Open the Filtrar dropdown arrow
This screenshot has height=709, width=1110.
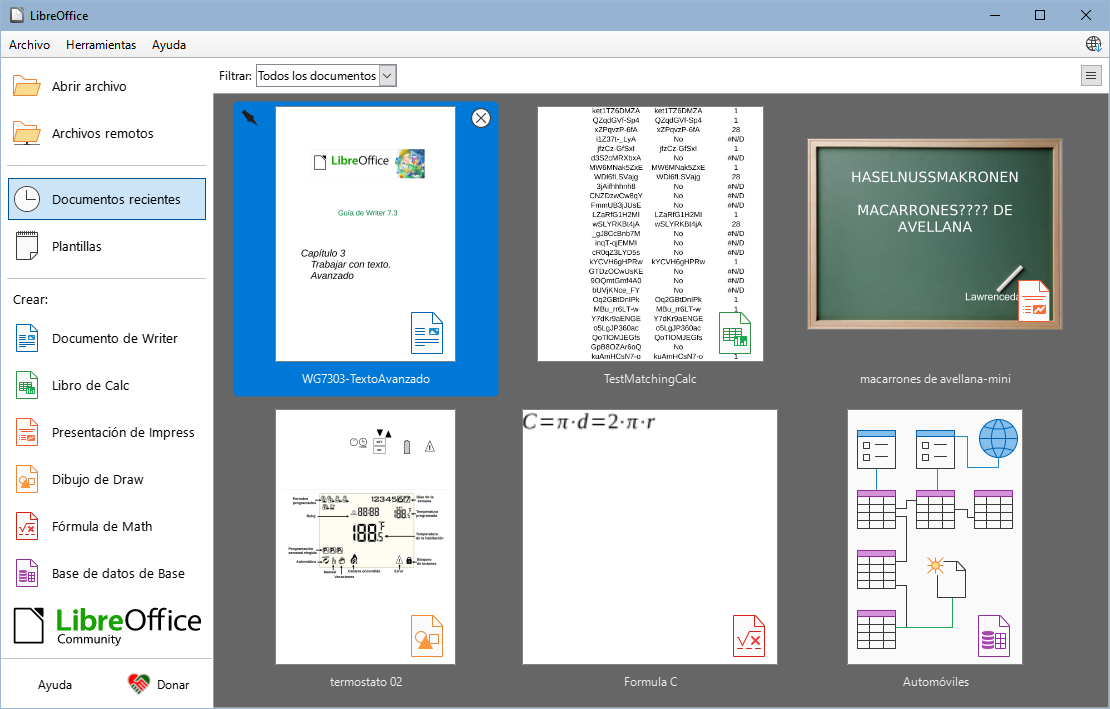[x=387, y=76]
